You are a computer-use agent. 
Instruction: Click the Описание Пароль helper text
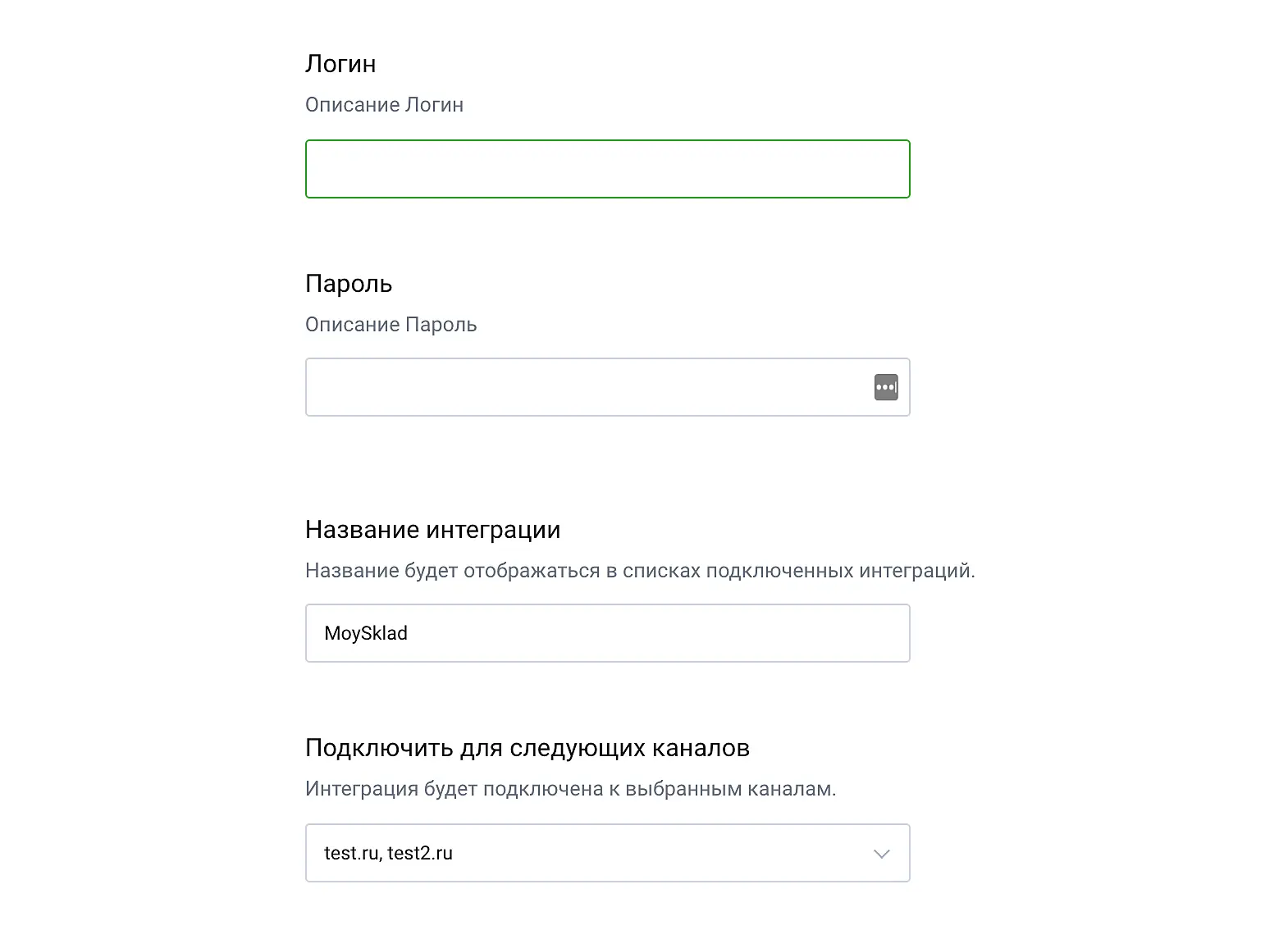pos(391,325)
